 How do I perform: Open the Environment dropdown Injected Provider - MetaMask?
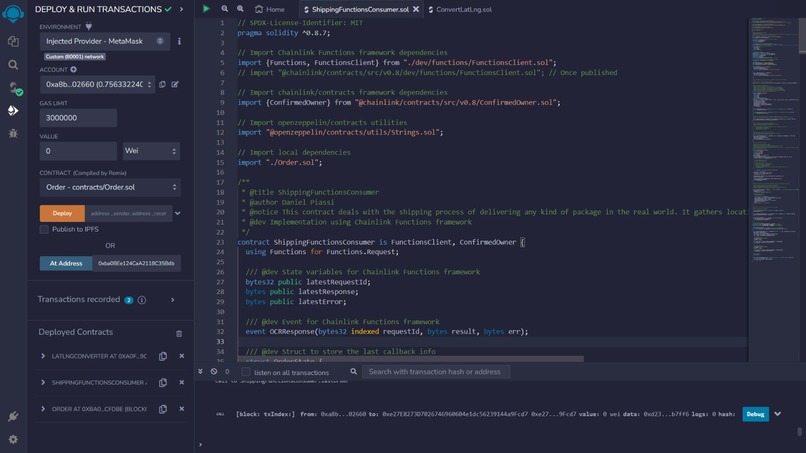click(x=105, y=41)
